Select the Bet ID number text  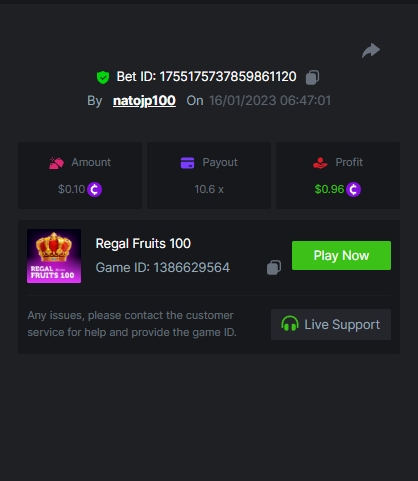point(228,77)
